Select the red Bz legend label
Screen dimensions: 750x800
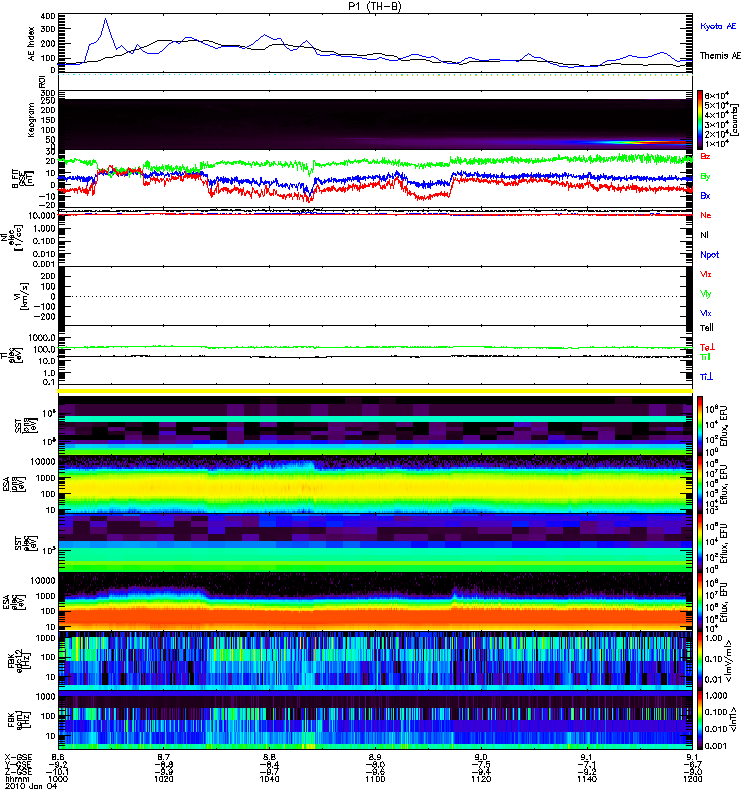705,157
